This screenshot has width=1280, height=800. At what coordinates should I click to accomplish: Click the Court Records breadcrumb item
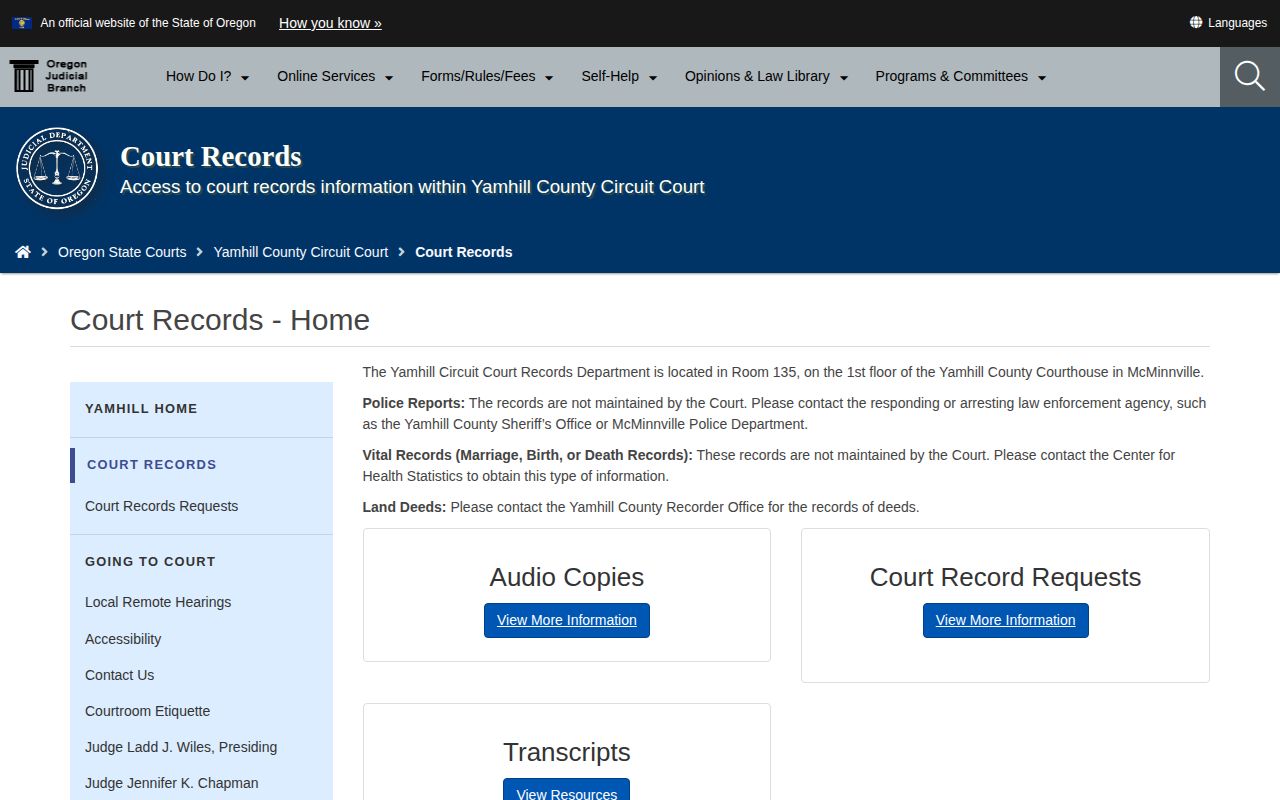464,252
